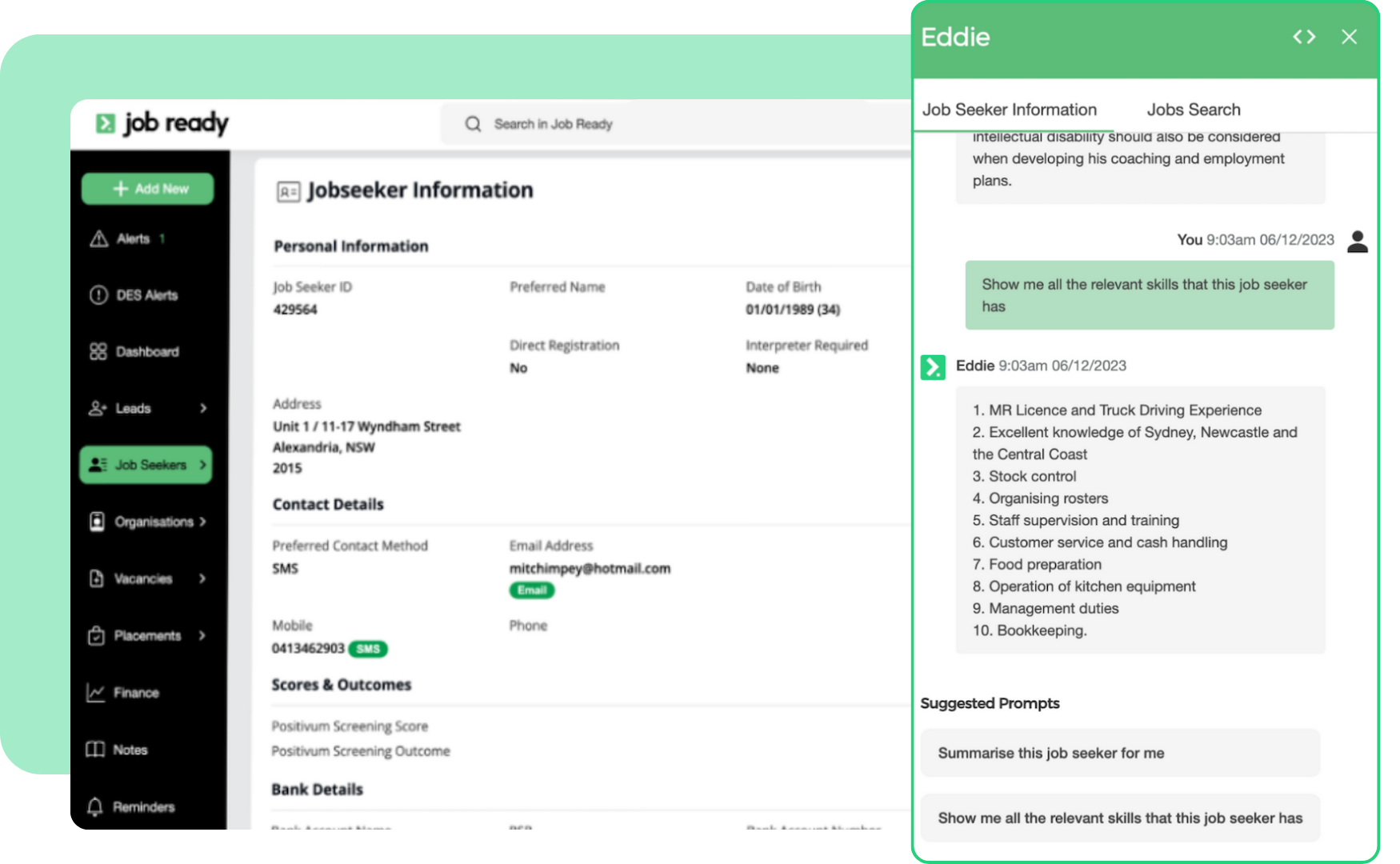Expand the Vacancies chevron
Screen dimensions: 1400x864
(202, 578)
